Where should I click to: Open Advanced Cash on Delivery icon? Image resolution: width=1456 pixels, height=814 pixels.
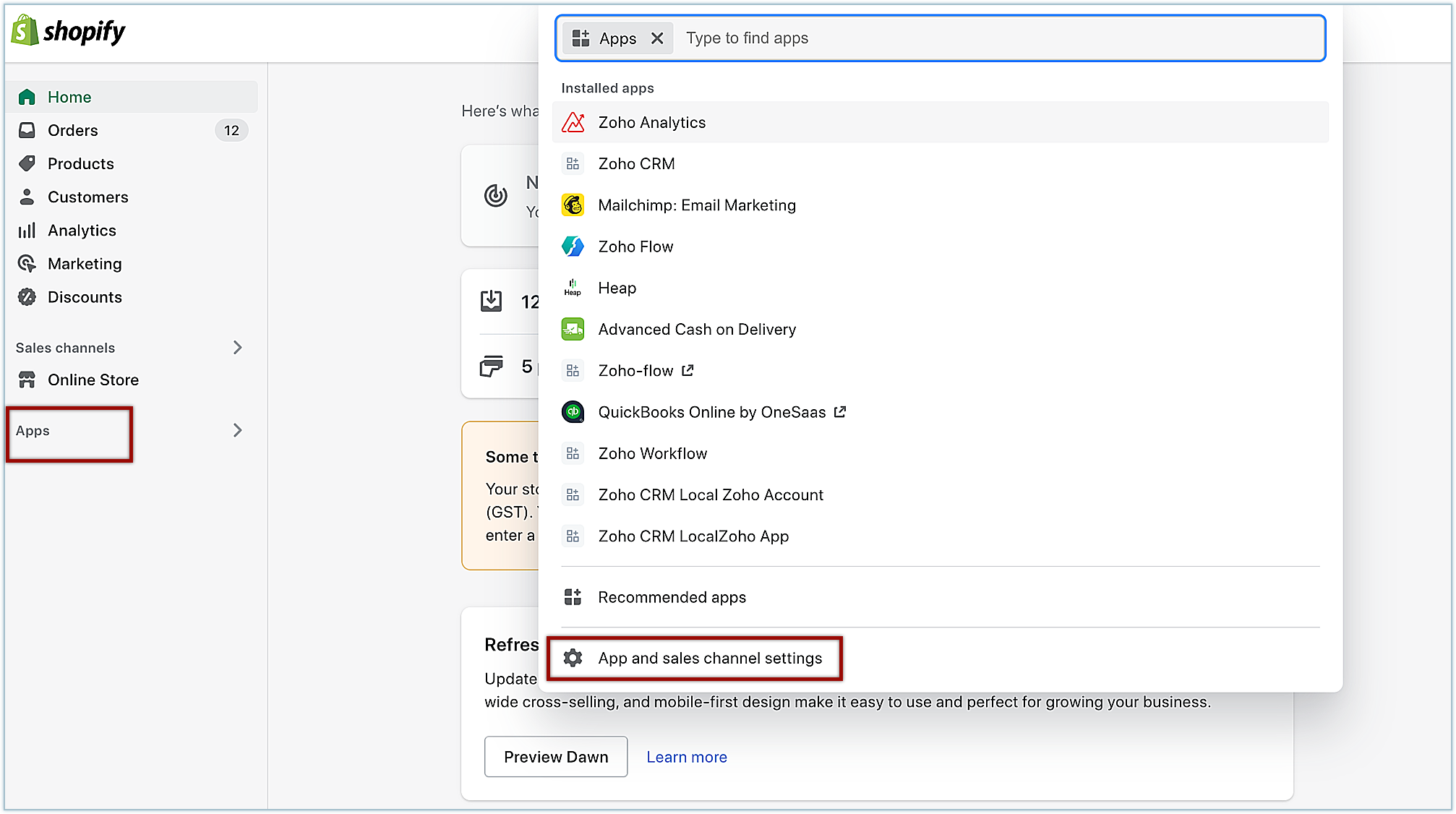pyautogui.click(x=573, y=330)
